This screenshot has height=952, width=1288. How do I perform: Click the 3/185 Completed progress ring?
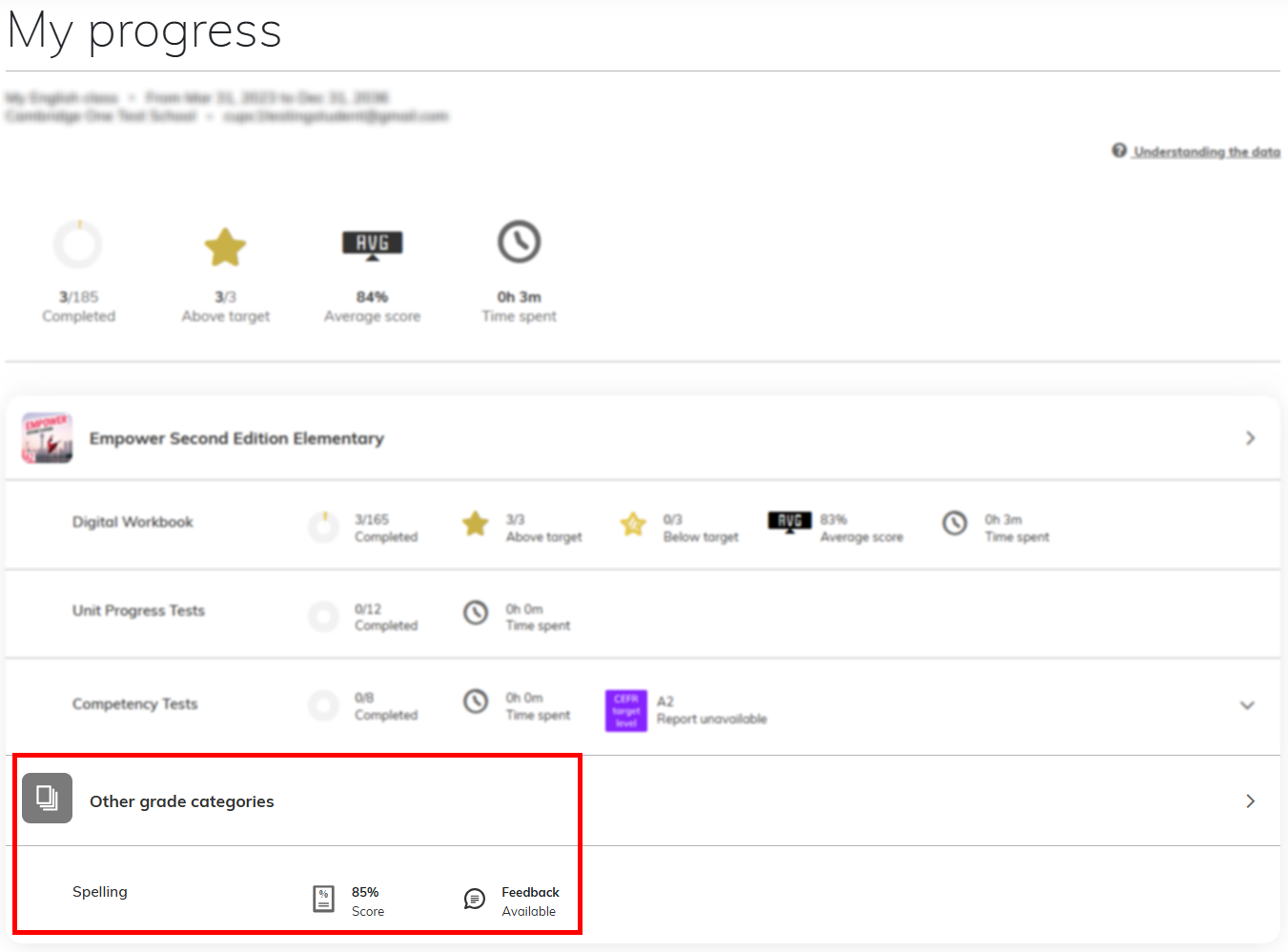pos(78,244)
